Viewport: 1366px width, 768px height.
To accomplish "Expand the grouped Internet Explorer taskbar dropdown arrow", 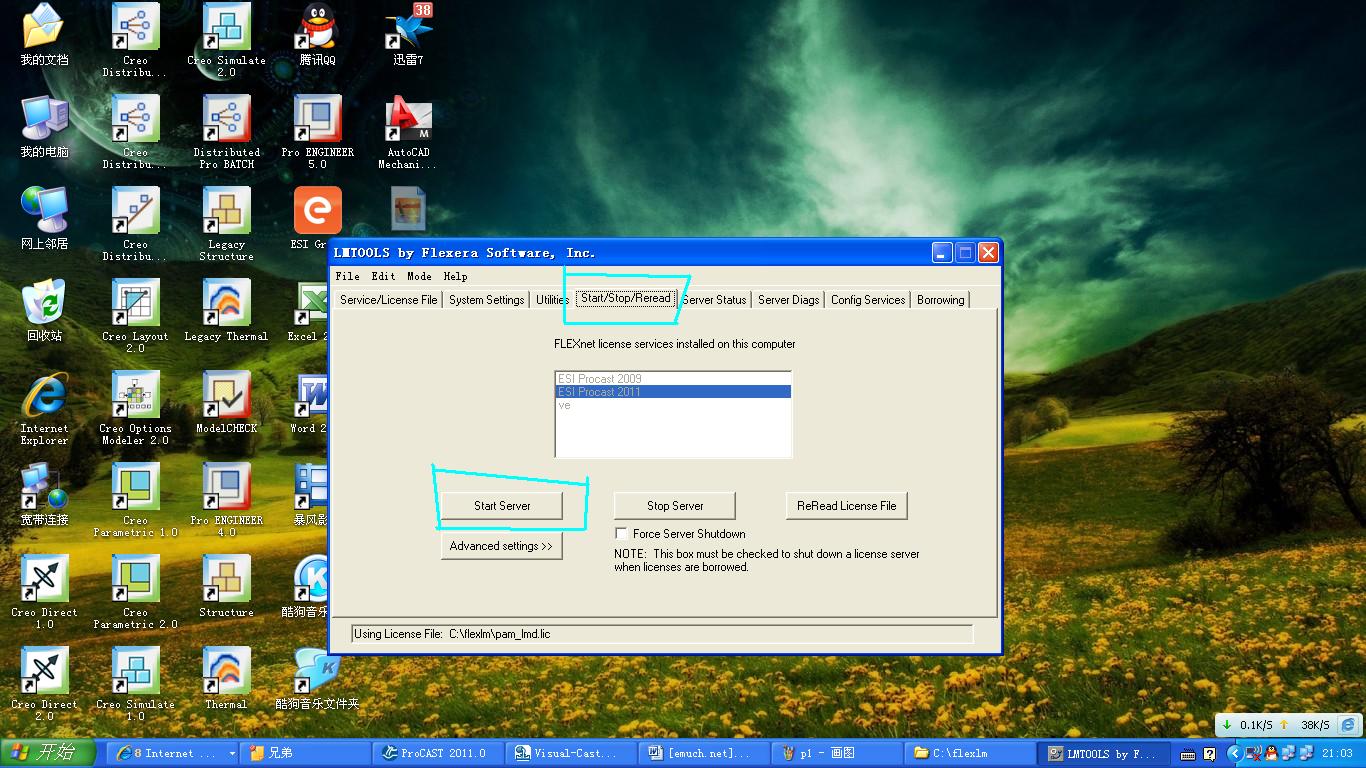I will click(232, 753).
